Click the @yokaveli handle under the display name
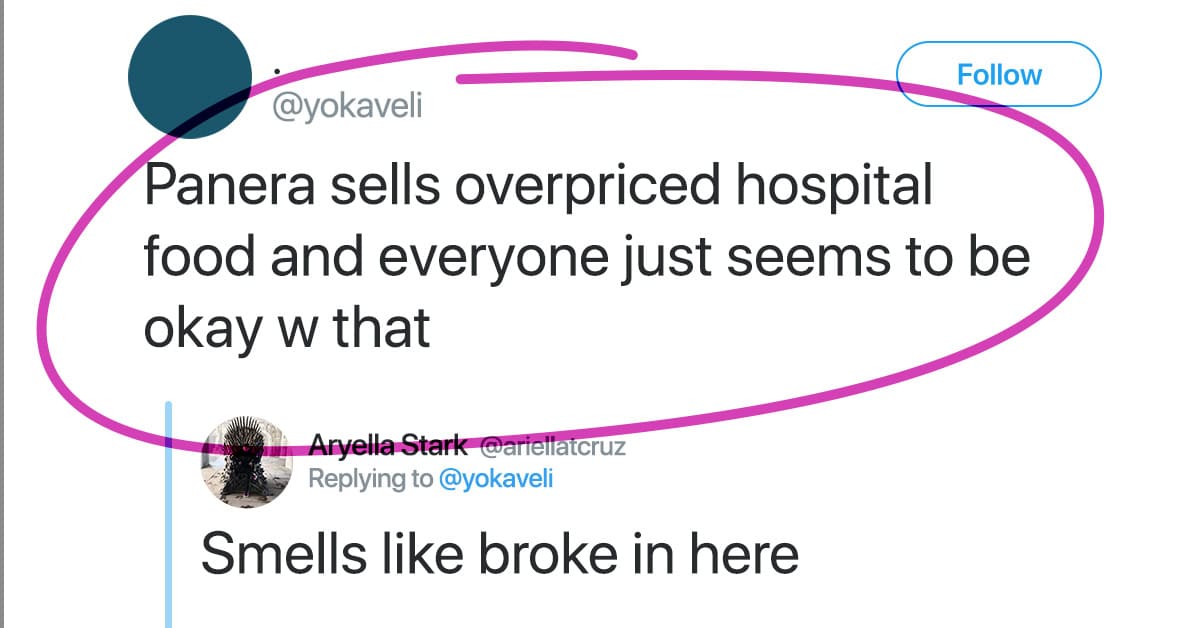The height and width of the screenshot is (628, 1200). [348, 106]
